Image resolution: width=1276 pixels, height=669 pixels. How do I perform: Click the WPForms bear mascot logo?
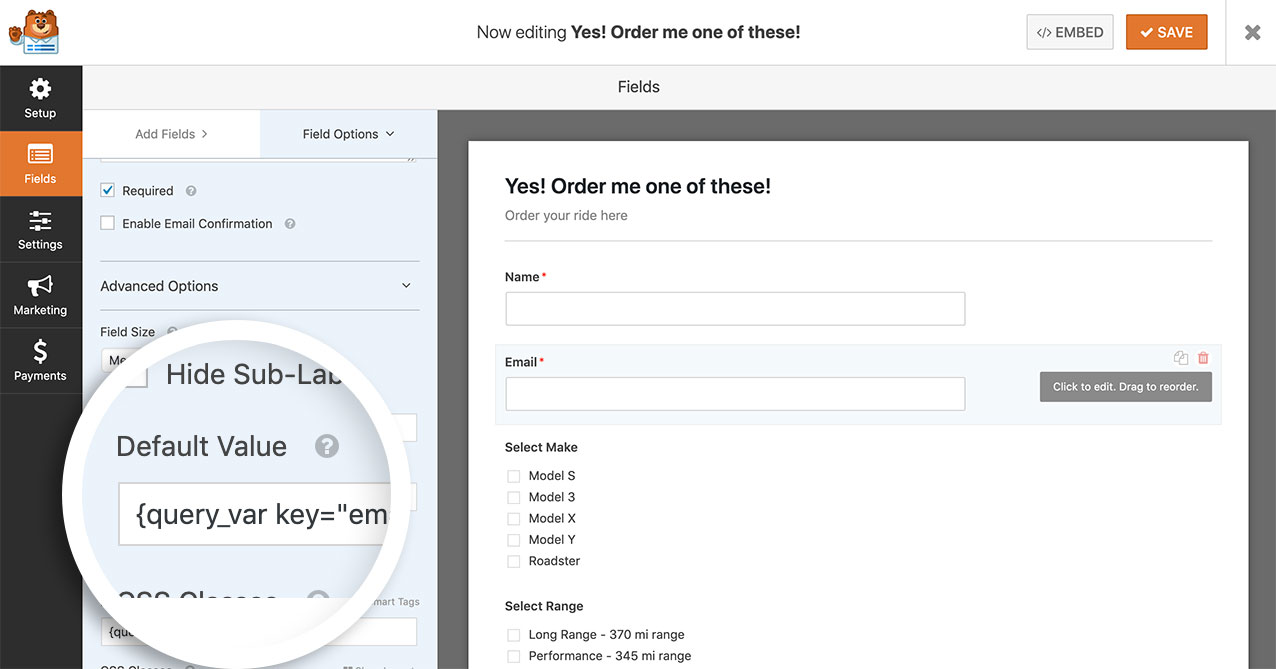(x=34, y=32)
